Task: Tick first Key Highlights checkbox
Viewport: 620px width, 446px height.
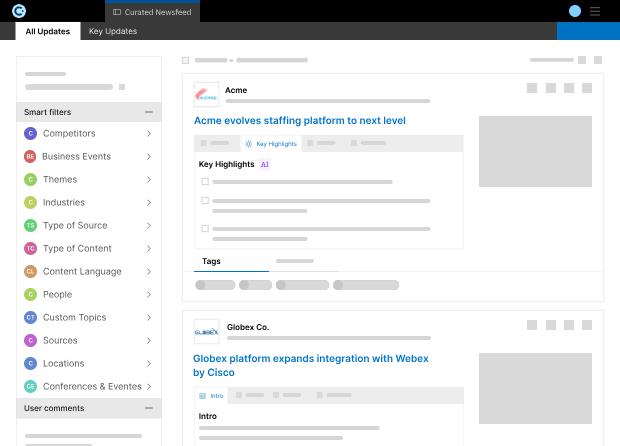Action: (205, 181)
